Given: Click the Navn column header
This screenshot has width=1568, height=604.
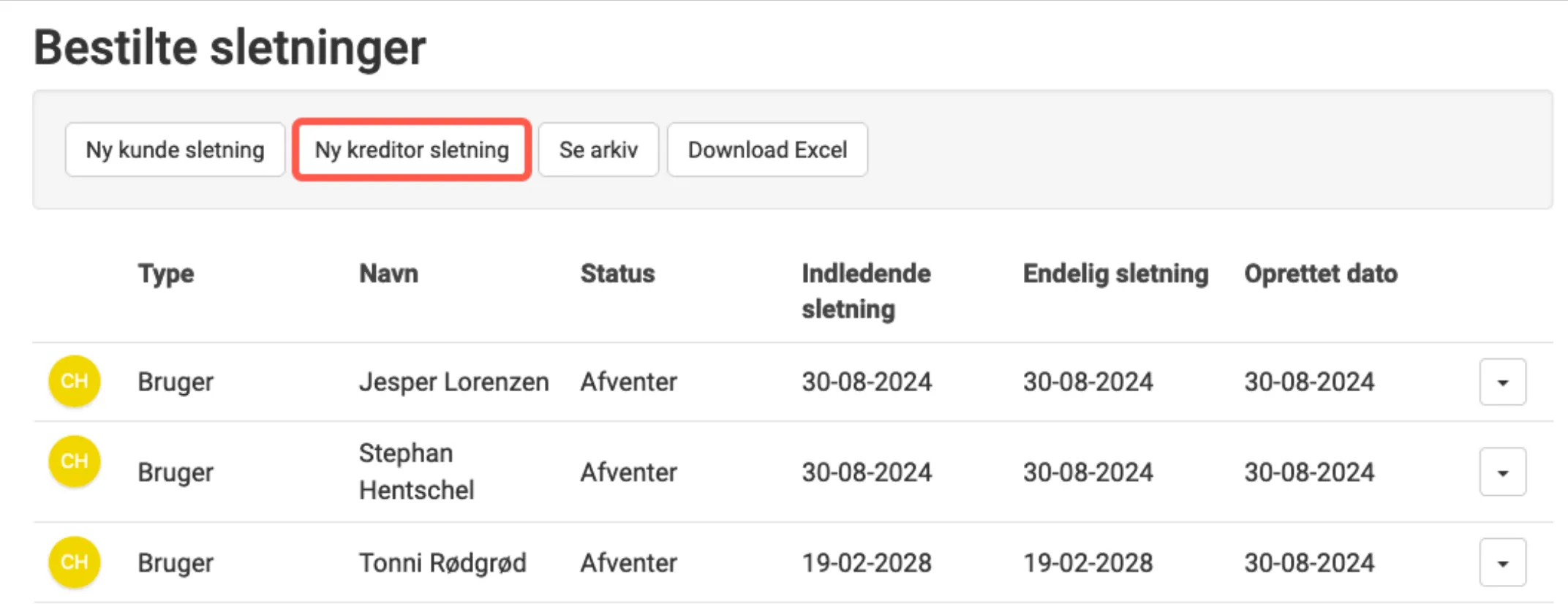Looking at the screenshot, I should click(388, 273).
